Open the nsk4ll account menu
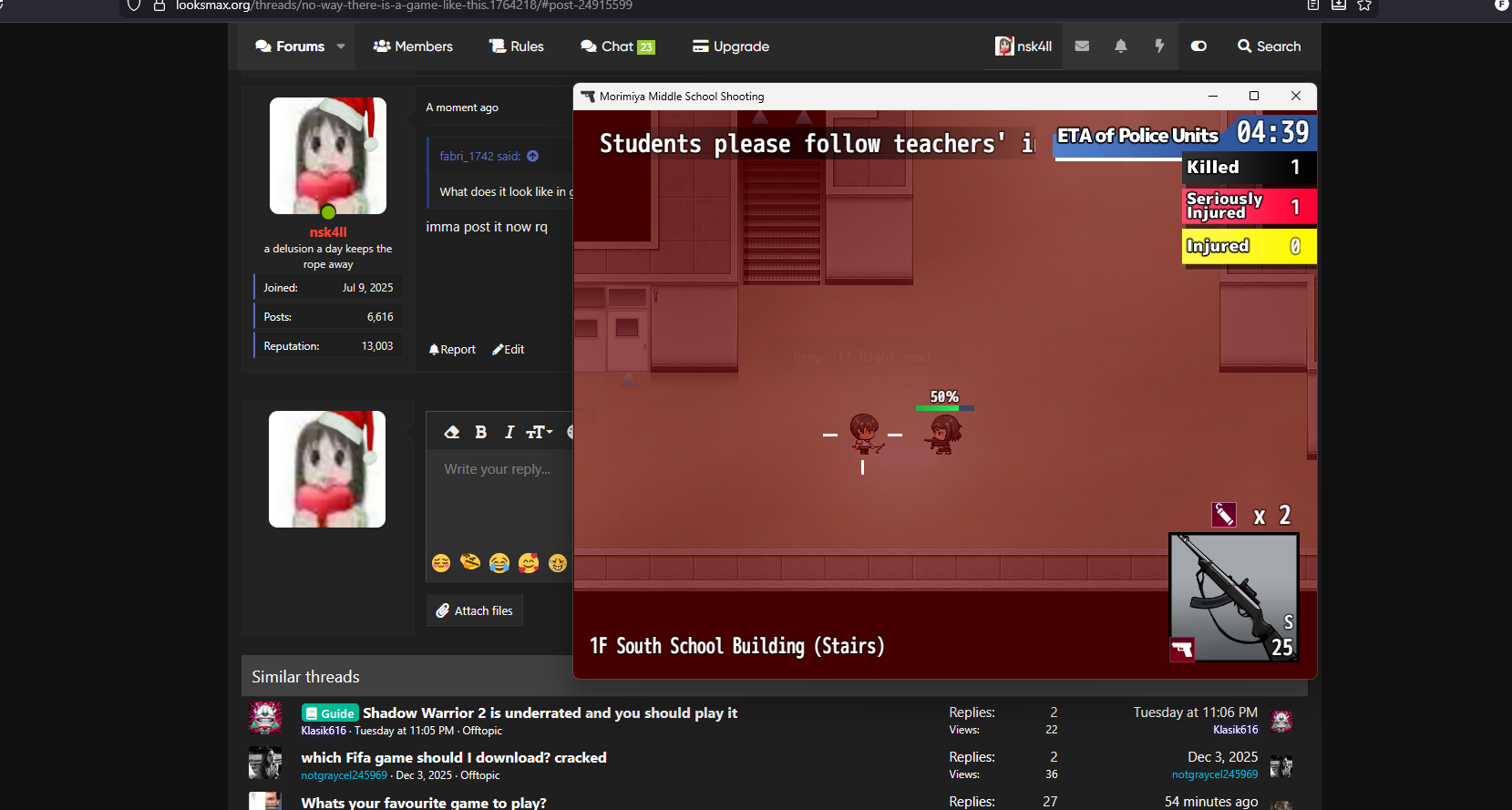 pos(1023,46)
